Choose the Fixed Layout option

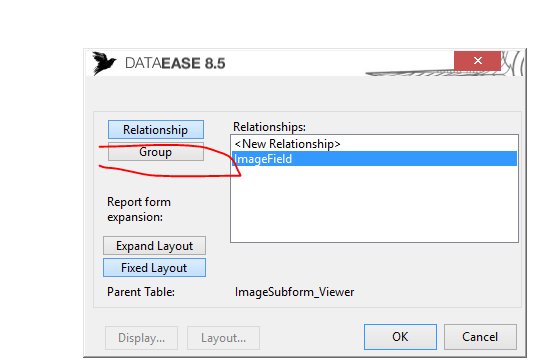(x=154, y=268)
